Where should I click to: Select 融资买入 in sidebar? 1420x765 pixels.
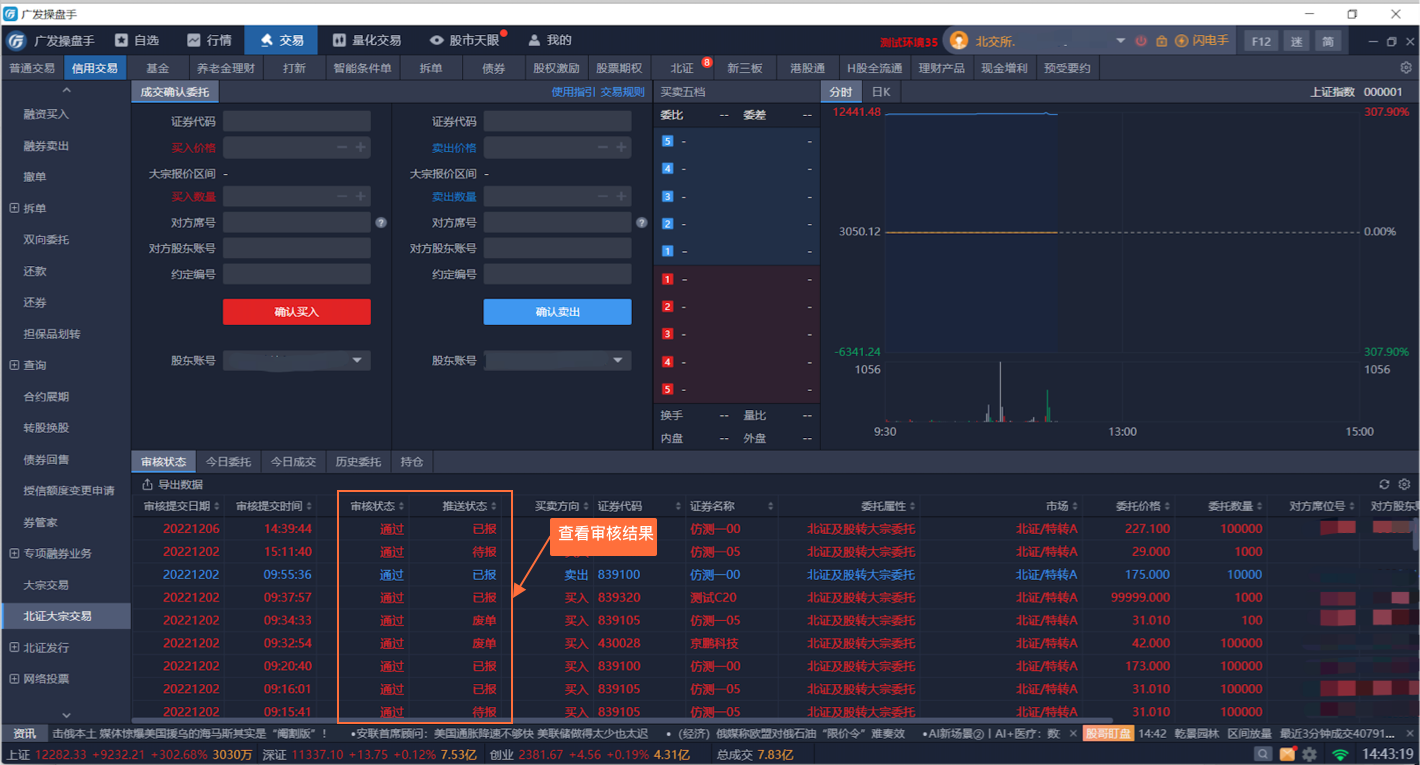pyautogui.click(x=47, y=114)
